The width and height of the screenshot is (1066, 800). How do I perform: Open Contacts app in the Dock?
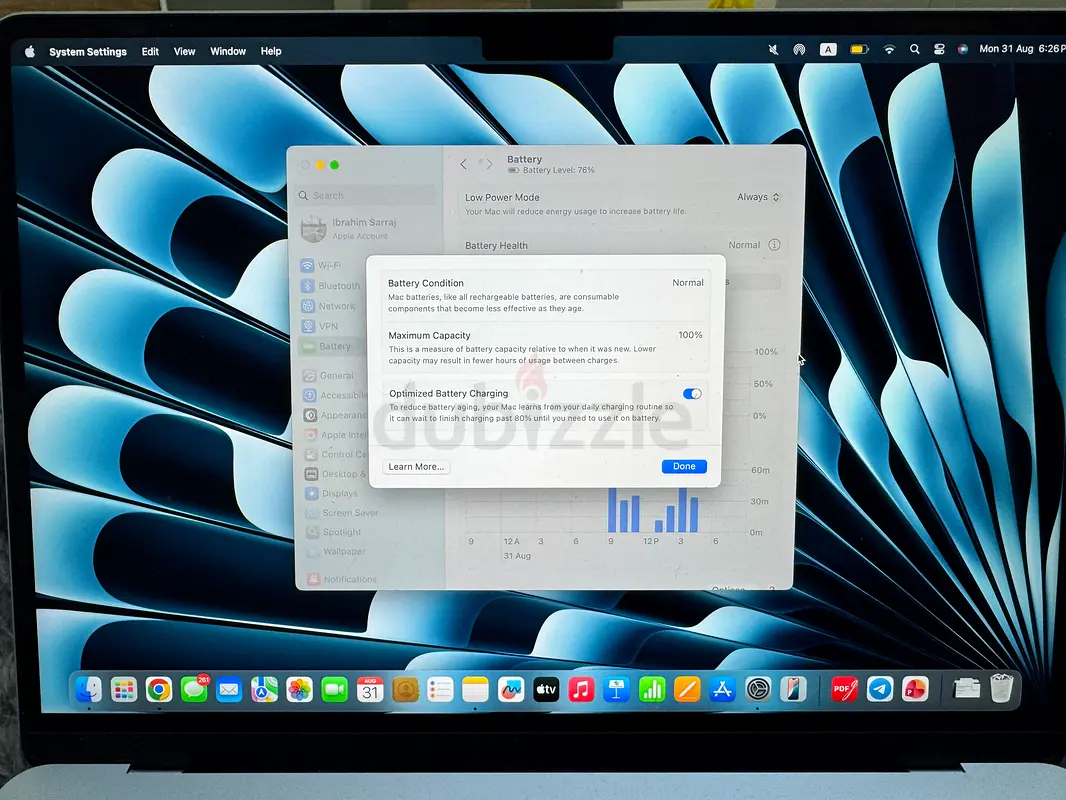(405, 690)
